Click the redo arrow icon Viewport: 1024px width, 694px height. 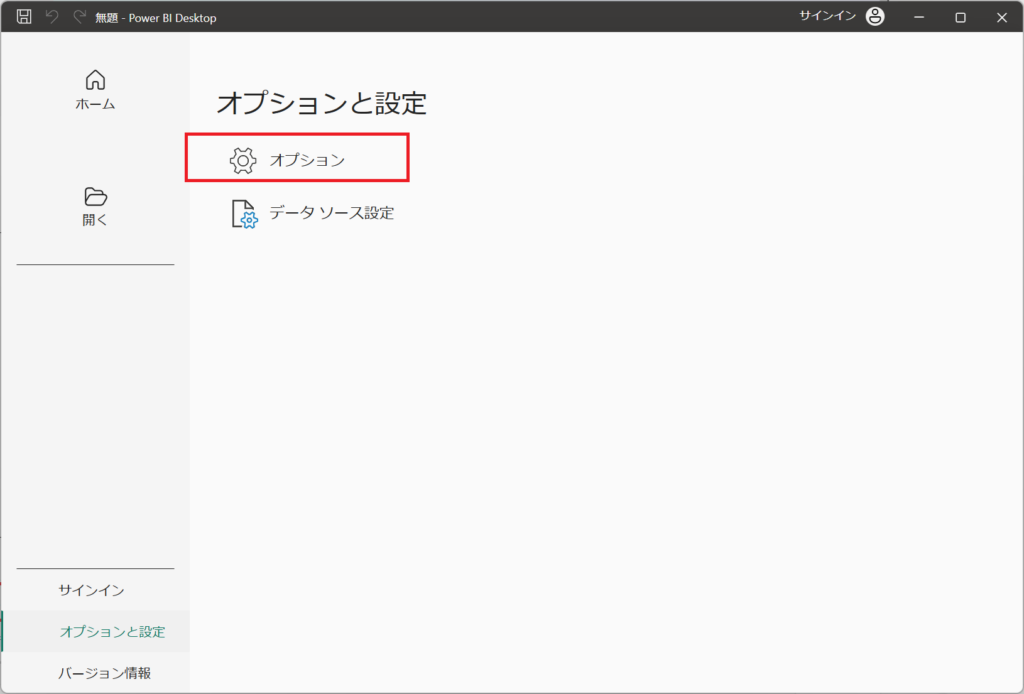(79, 17)
